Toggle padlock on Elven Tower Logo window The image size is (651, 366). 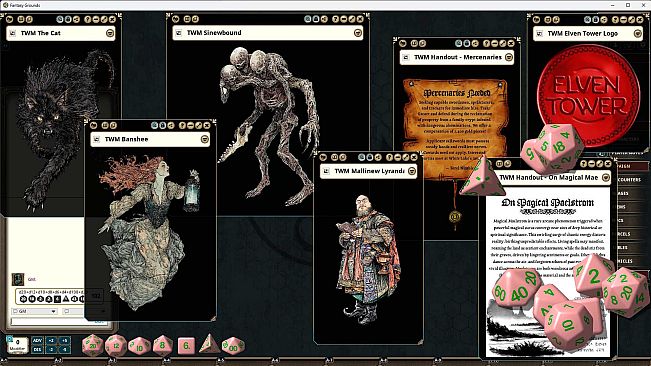[596, 20]
